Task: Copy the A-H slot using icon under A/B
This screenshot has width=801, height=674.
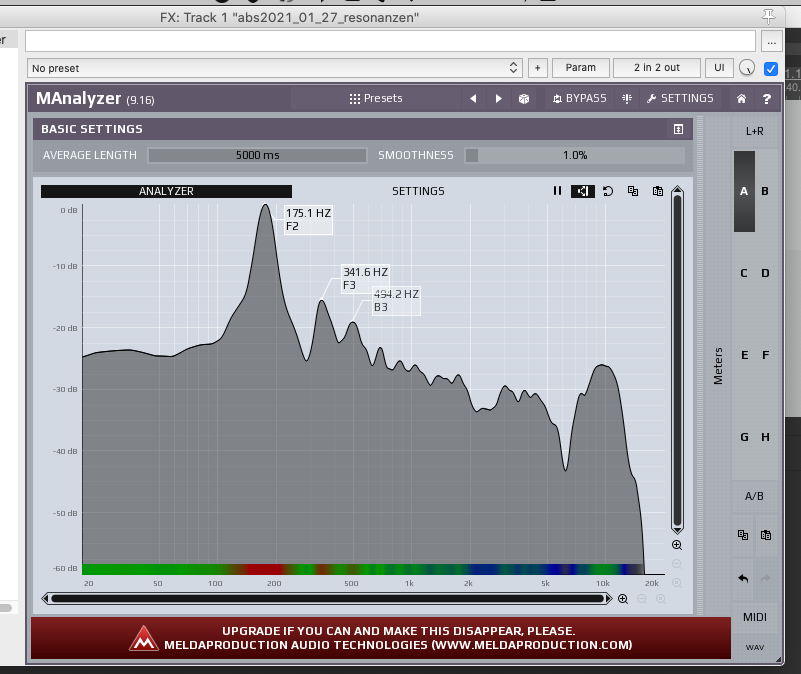Action: coord(743,535)
